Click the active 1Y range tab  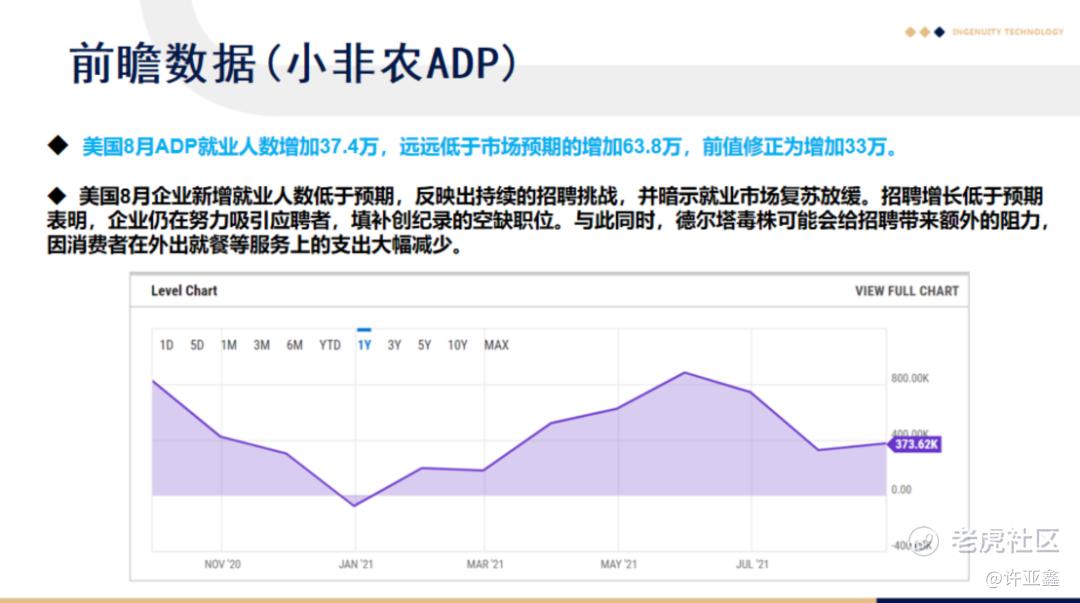[364, 345]
